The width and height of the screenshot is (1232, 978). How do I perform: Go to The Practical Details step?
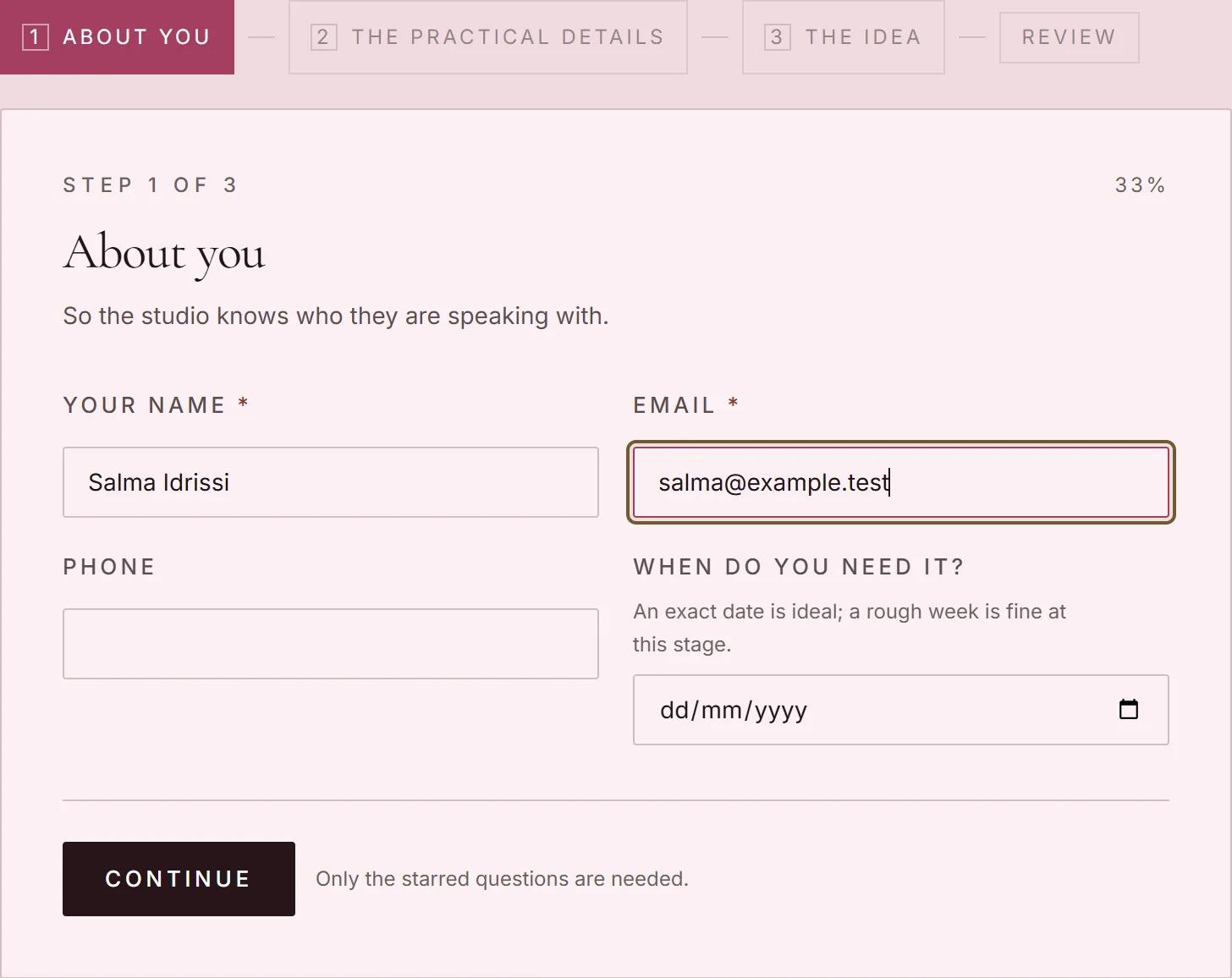pyautogui.click(x=487, y=37)
